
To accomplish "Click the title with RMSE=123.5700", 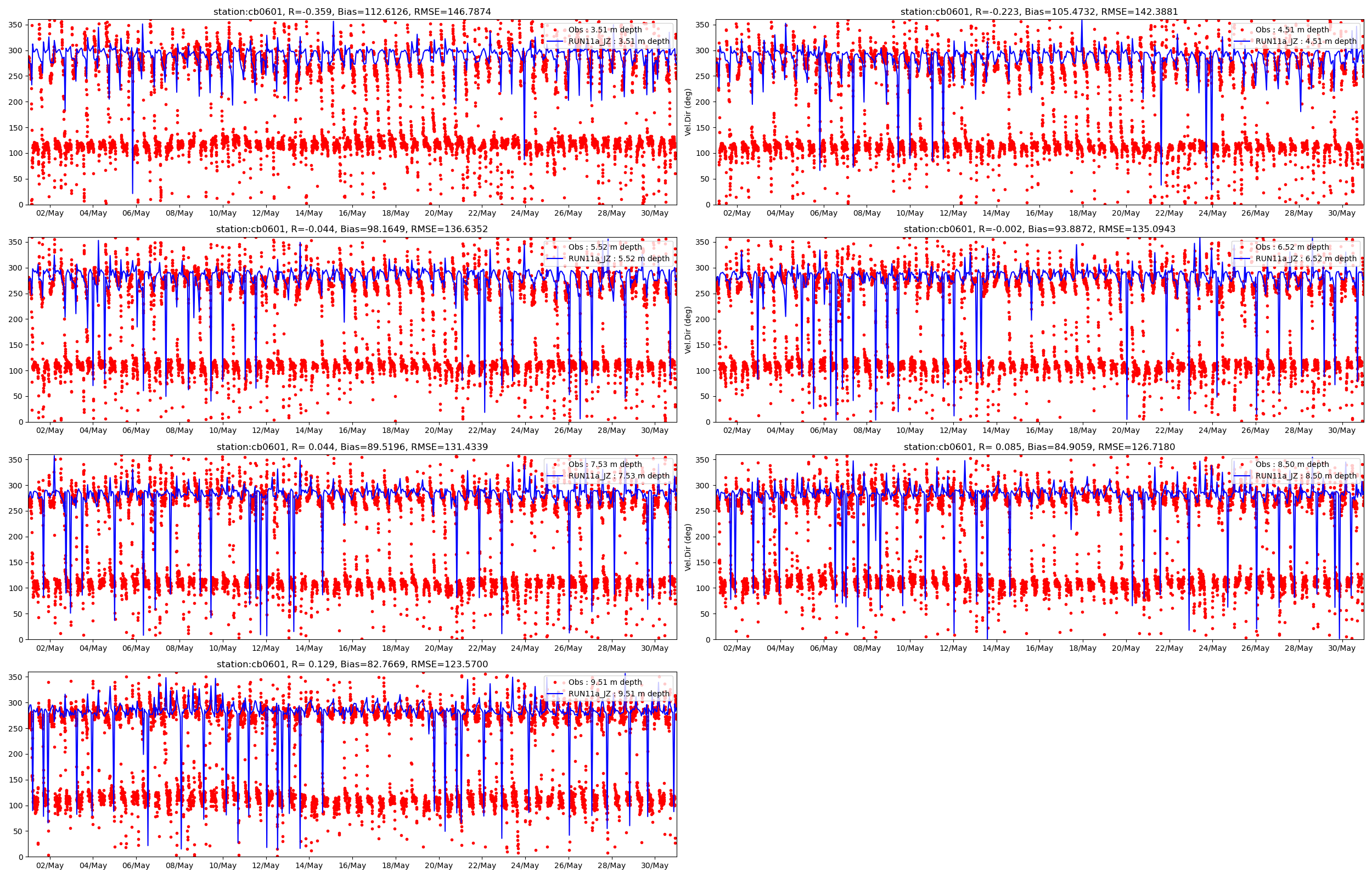I will 352,664.
